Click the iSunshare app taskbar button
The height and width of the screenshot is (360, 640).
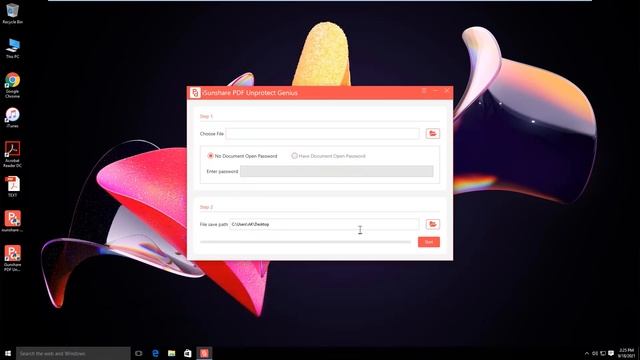(x=204, y=353)
